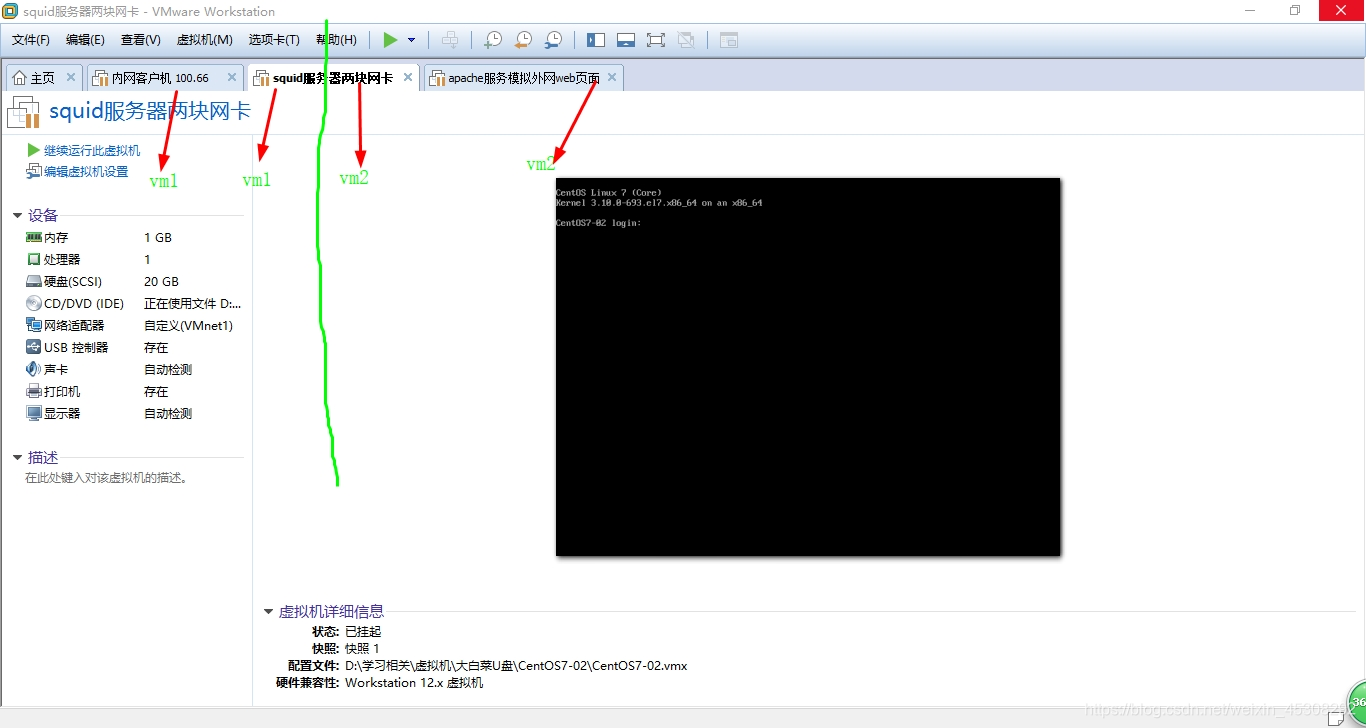Click the send Ctrl+Alt+Del toolbar icon
The height and width of the screenshot is (728, 1366).
point(450,40)
